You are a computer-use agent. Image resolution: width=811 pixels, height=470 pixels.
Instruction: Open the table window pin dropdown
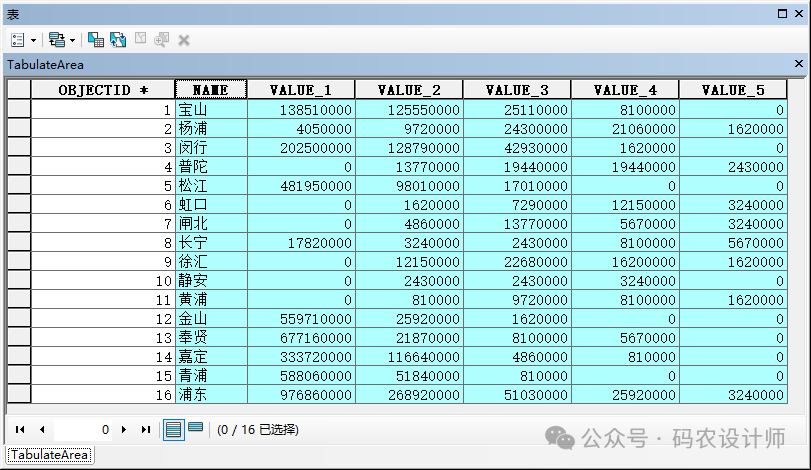781,13
